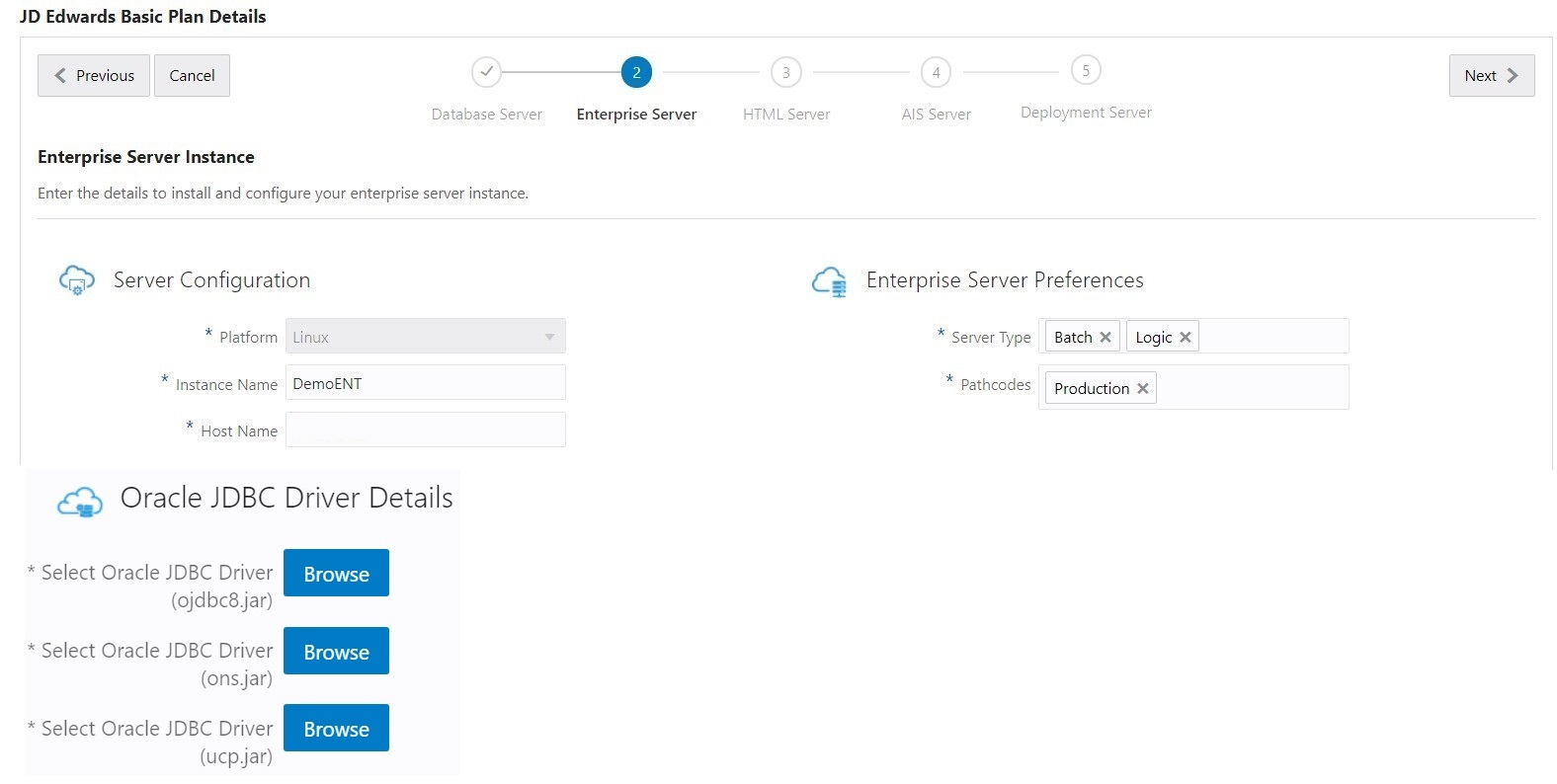Remove the Logic server type tag
1557x784 pixels.
[1186, 338]
